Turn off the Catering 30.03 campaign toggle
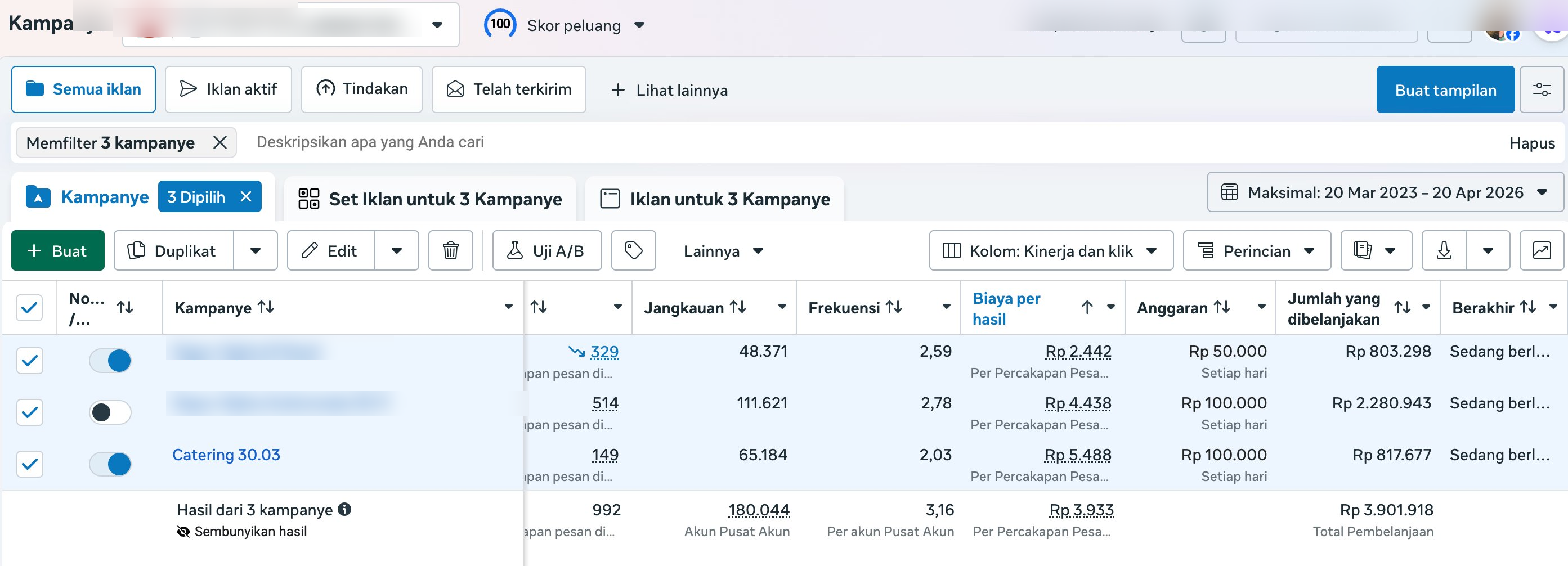The width and height of the screenshot is (1568, 566). (x=110, y=464)
